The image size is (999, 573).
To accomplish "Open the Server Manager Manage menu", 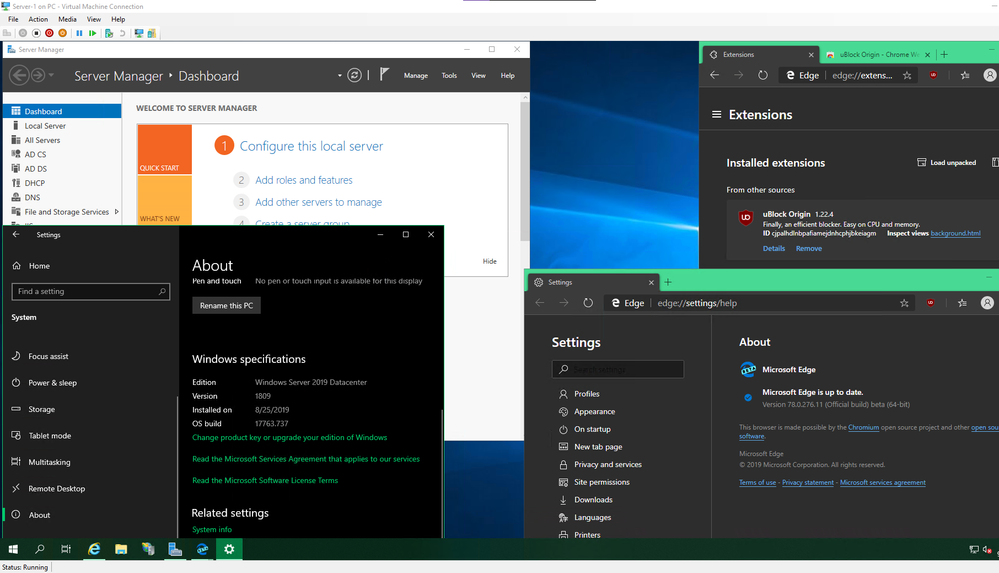I will (415, 75).
